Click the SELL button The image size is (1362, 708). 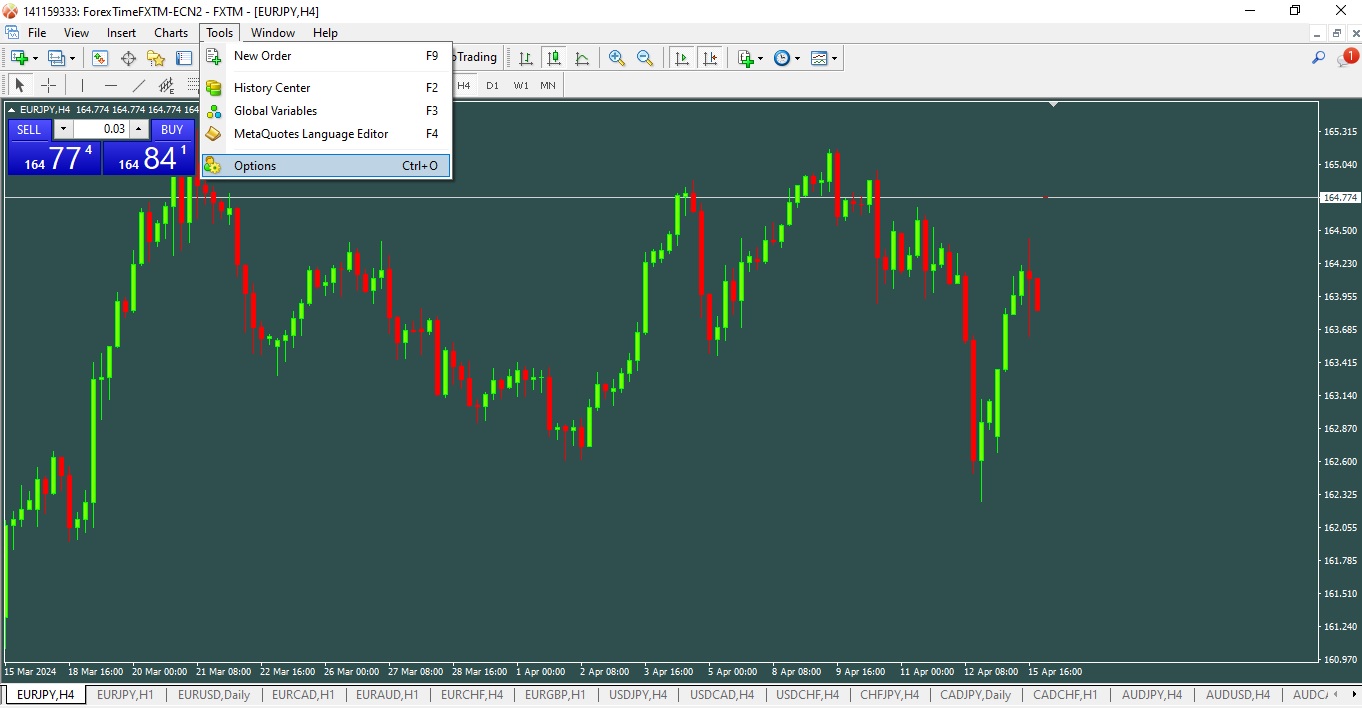pyautogui.click(x=28, y=129)
